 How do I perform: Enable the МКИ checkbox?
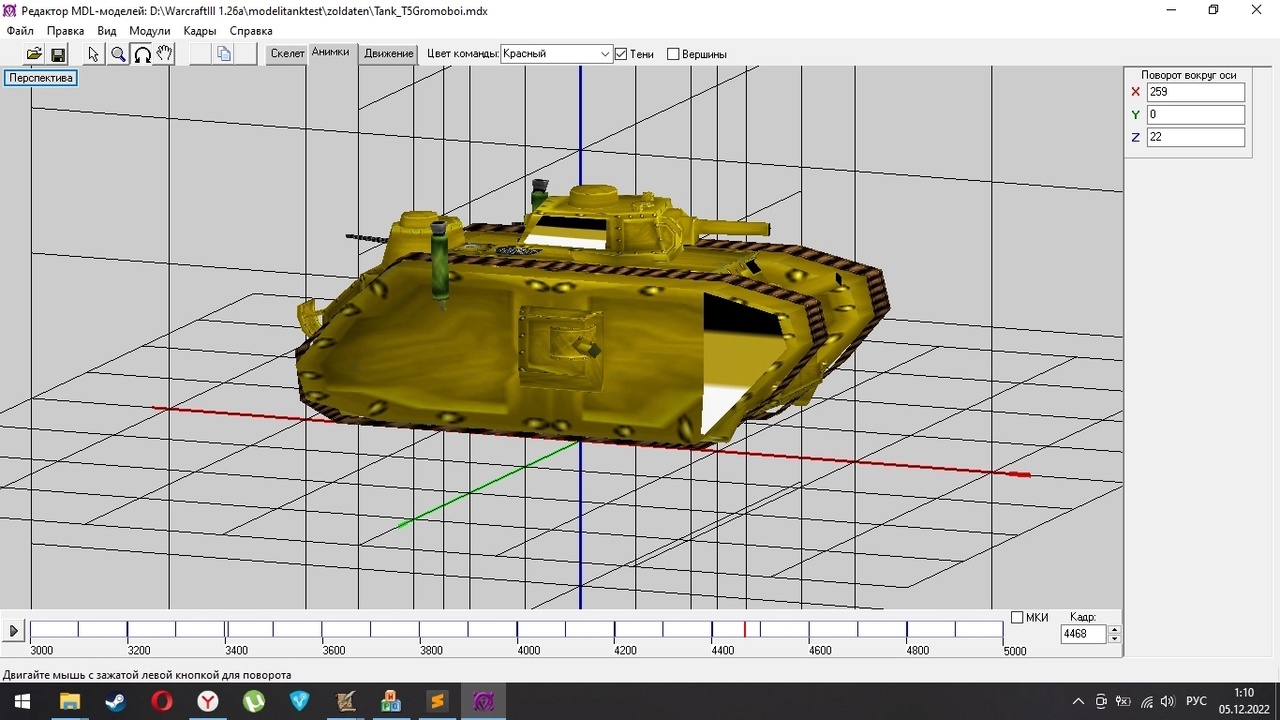click(1017, 618)
